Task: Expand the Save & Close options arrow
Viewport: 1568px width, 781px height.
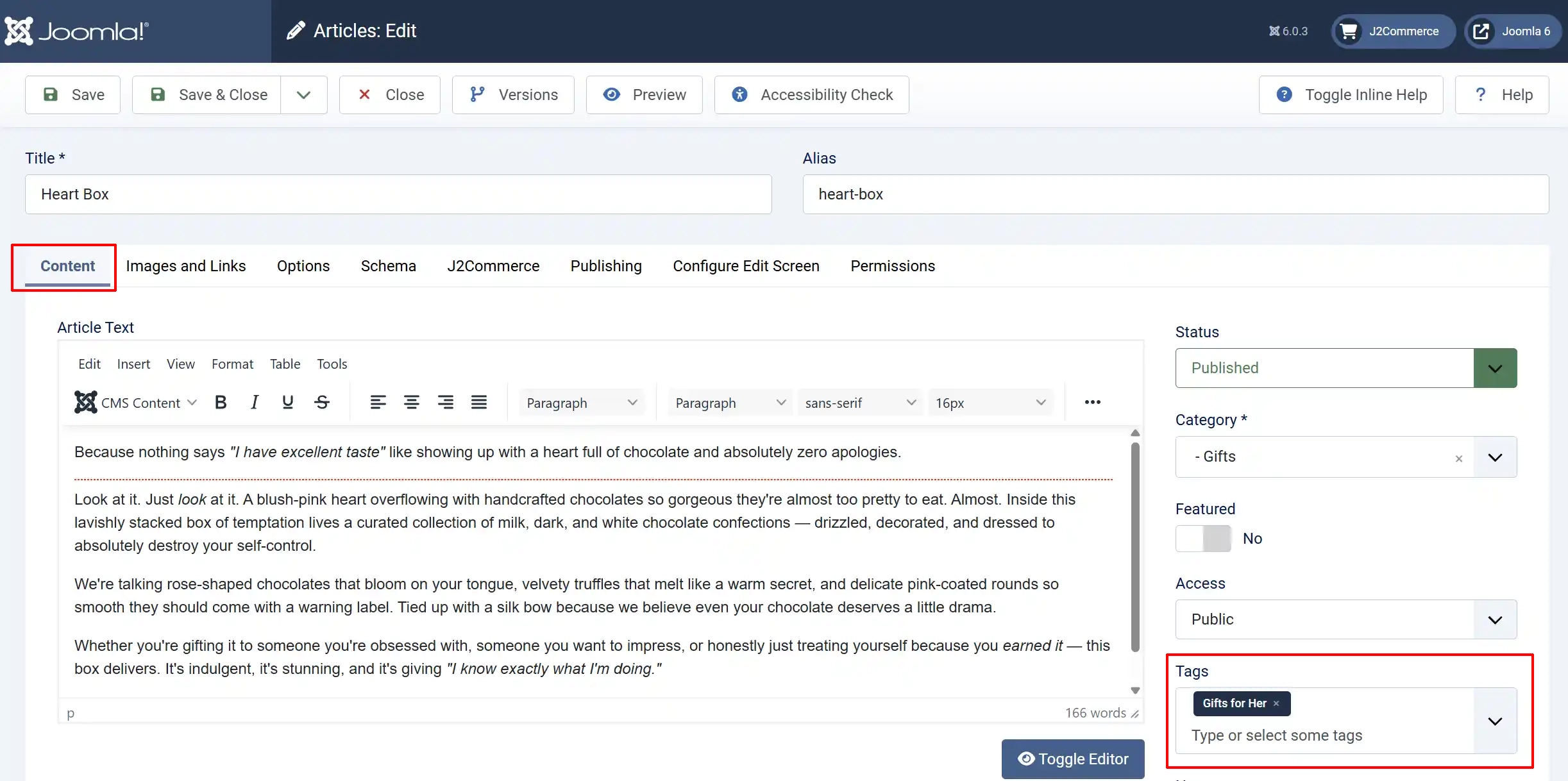Action: tap(304, 95)
